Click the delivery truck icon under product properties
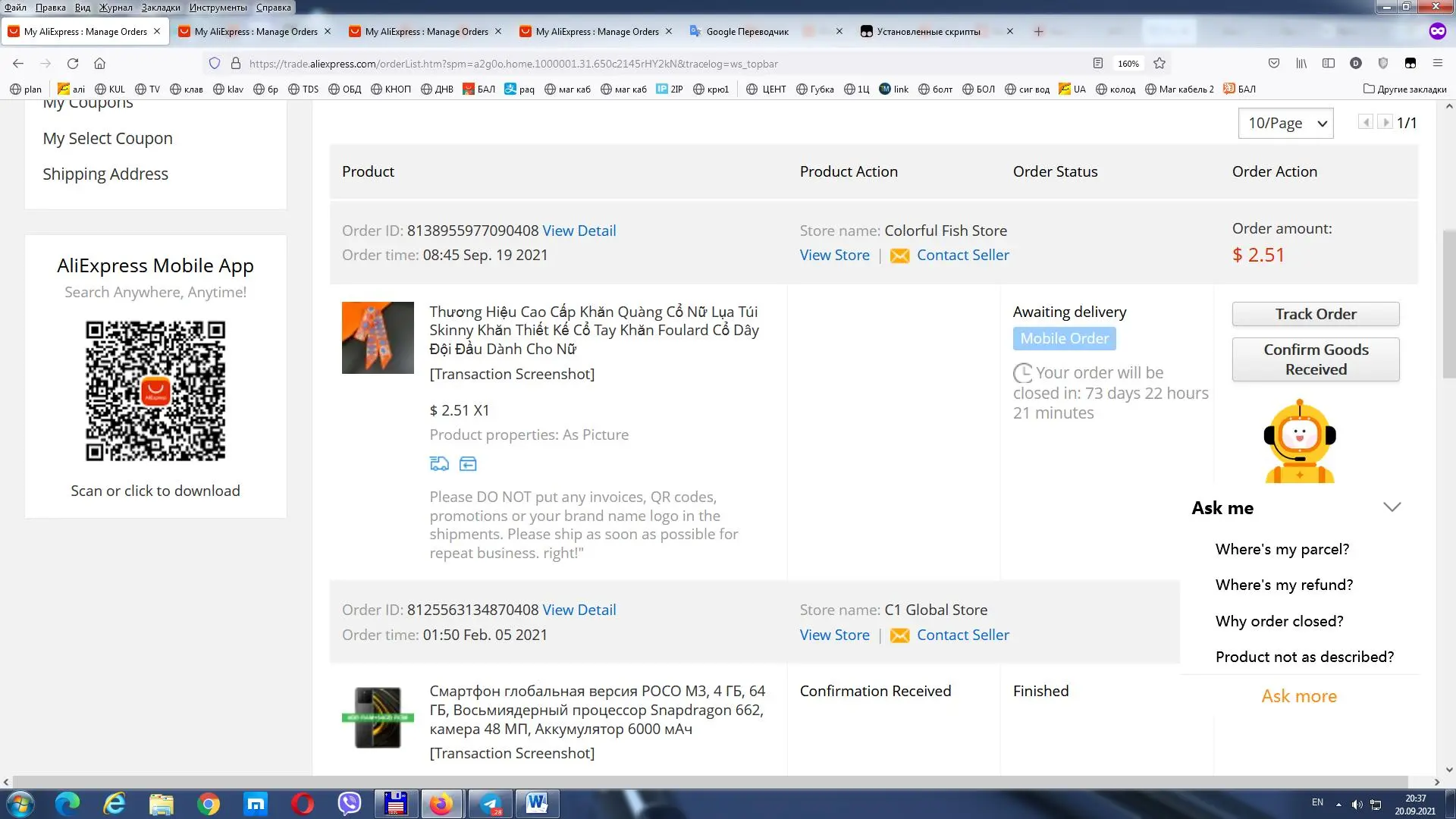 click(439, 463)
